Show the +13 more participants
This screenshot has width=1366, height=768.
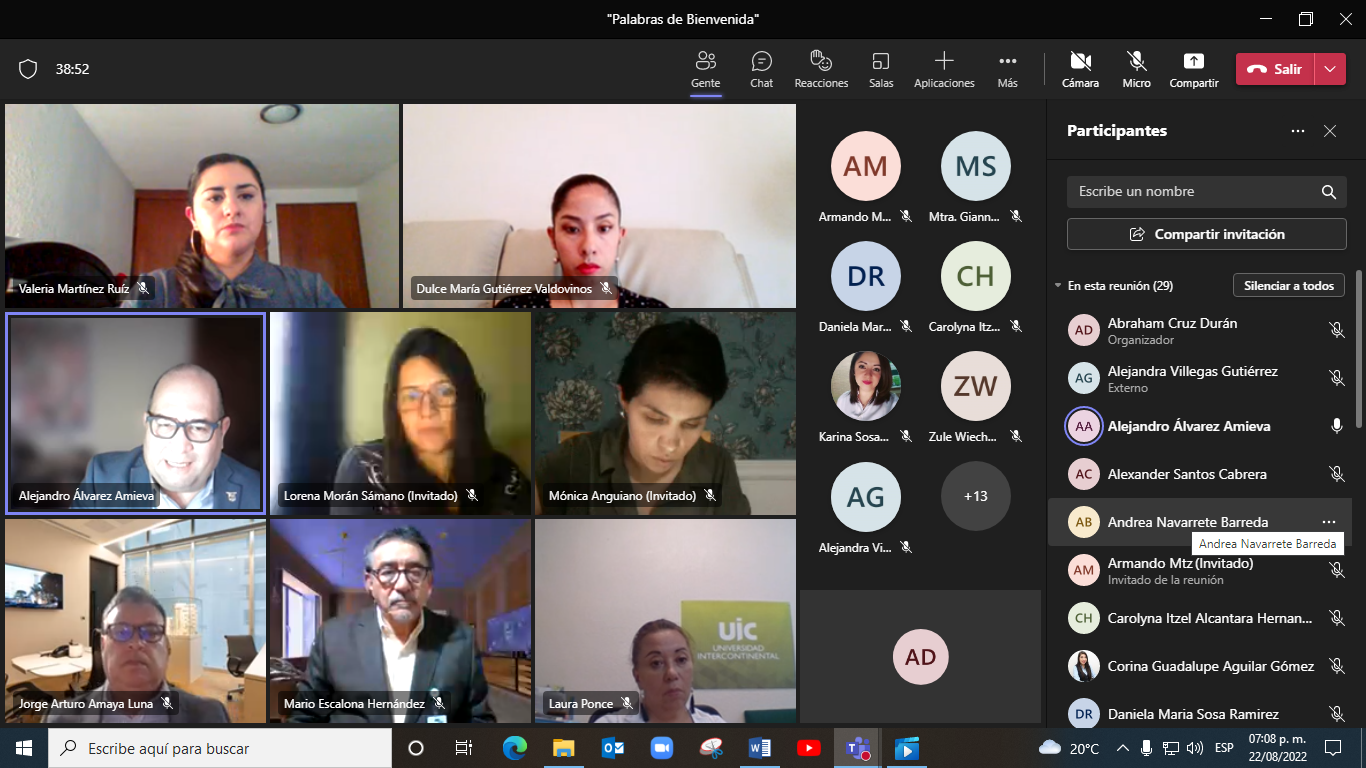click(x=976, y=496)
